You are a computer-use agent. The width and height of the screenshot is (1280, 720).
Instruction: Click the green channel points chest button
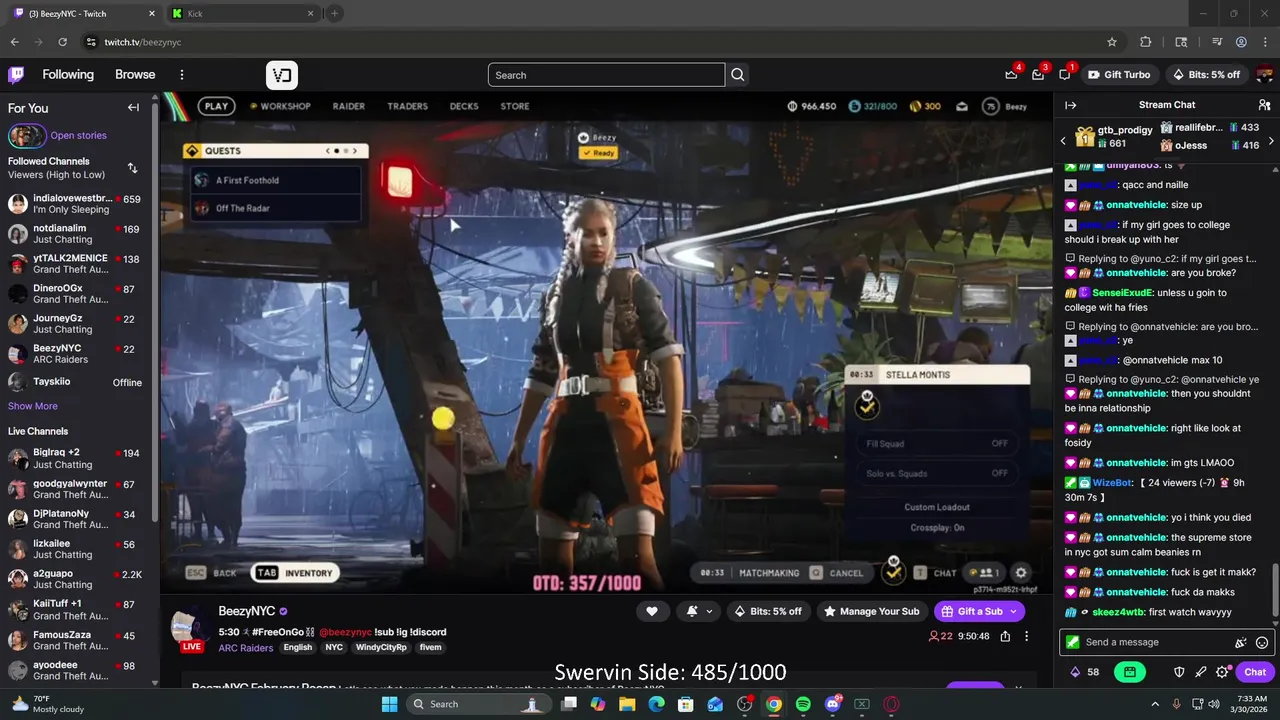(x=1130, y=672)
